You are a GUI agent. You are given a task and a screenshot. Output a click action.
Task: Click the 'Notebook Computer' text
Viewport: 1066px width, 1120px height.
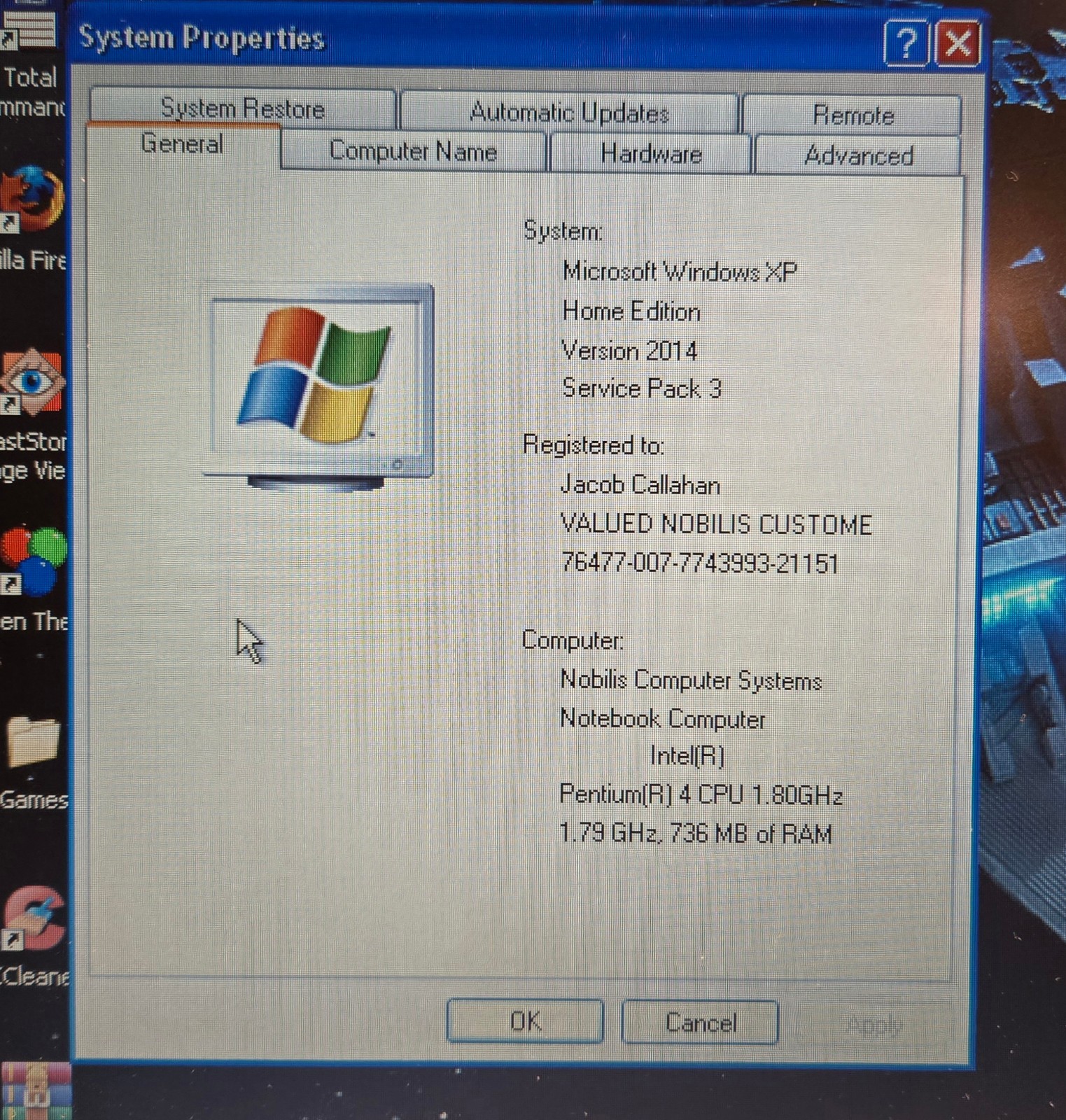662,719
